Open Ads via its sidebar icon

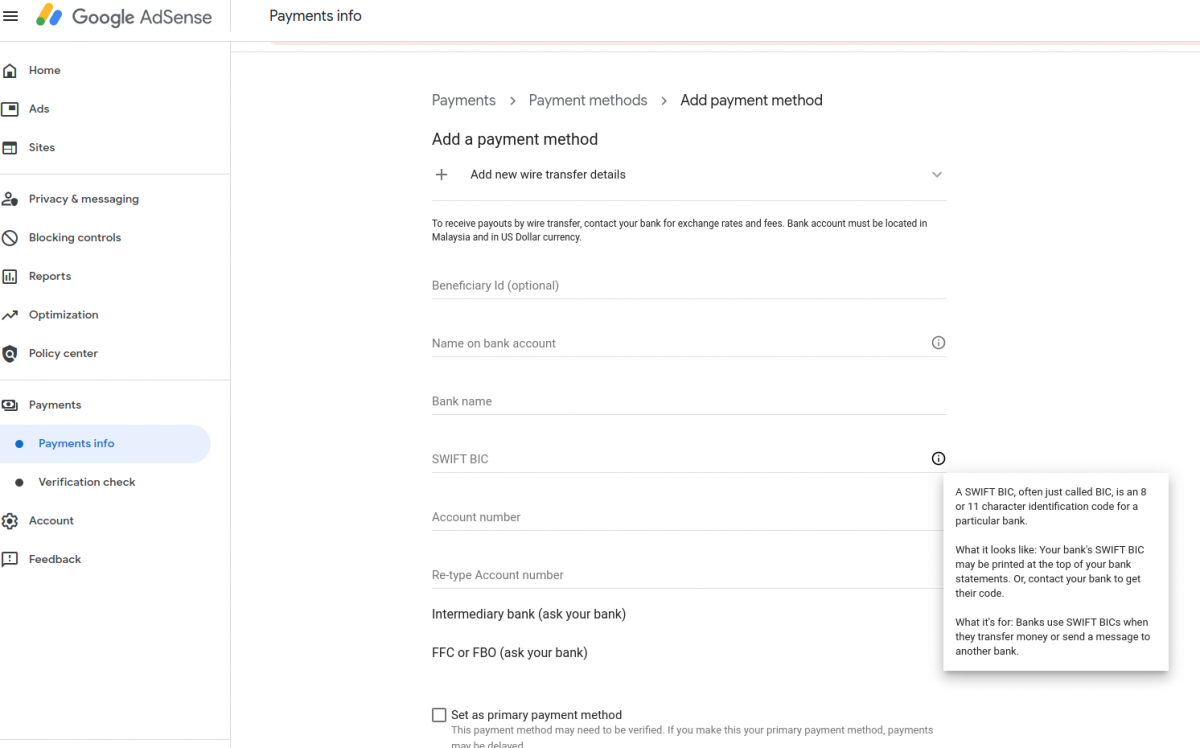pos(10,109)
